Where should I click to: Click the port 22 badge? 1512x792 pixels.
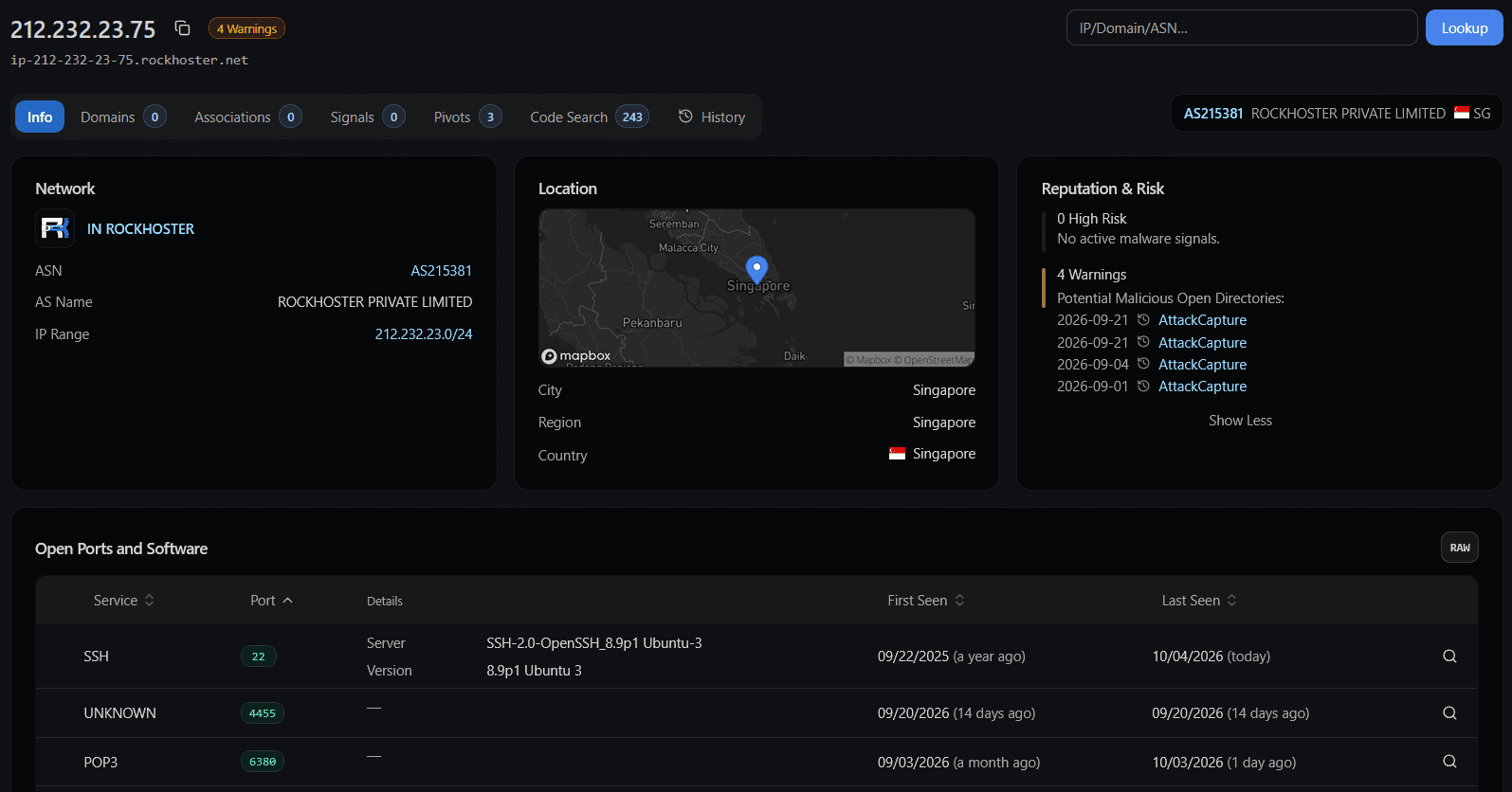tap(258, 657)
